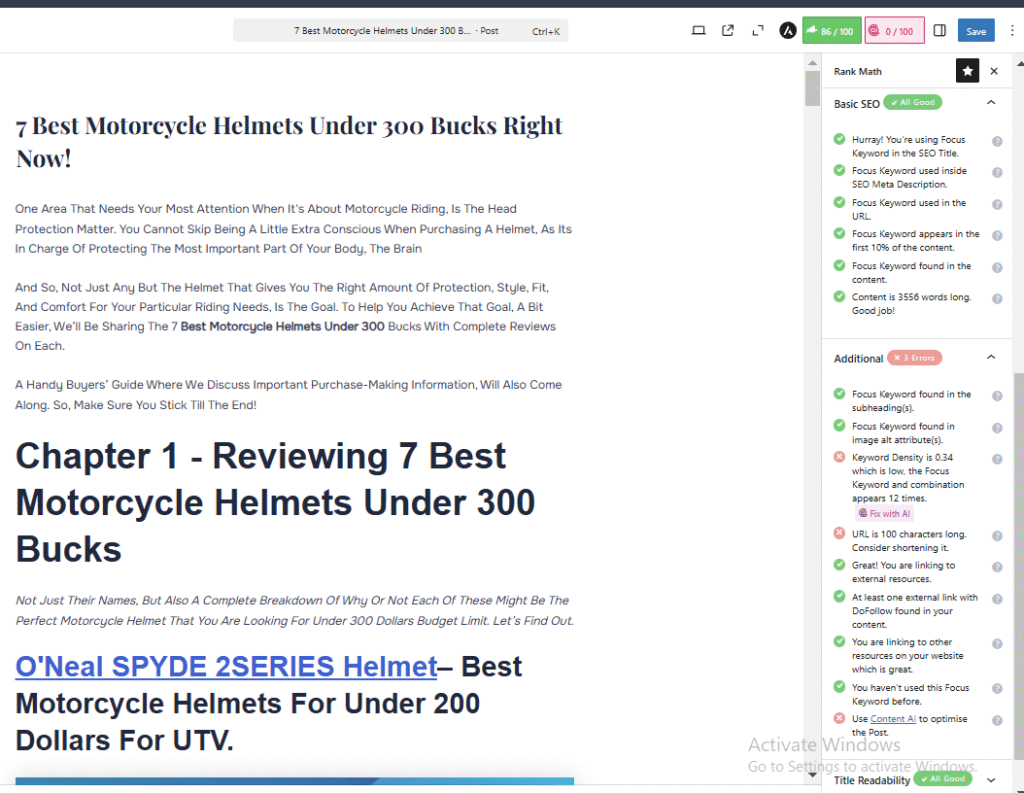Open help for unused Focus Keyword check
This screenshot has width=1024, height=793.
tap(997, 688)
